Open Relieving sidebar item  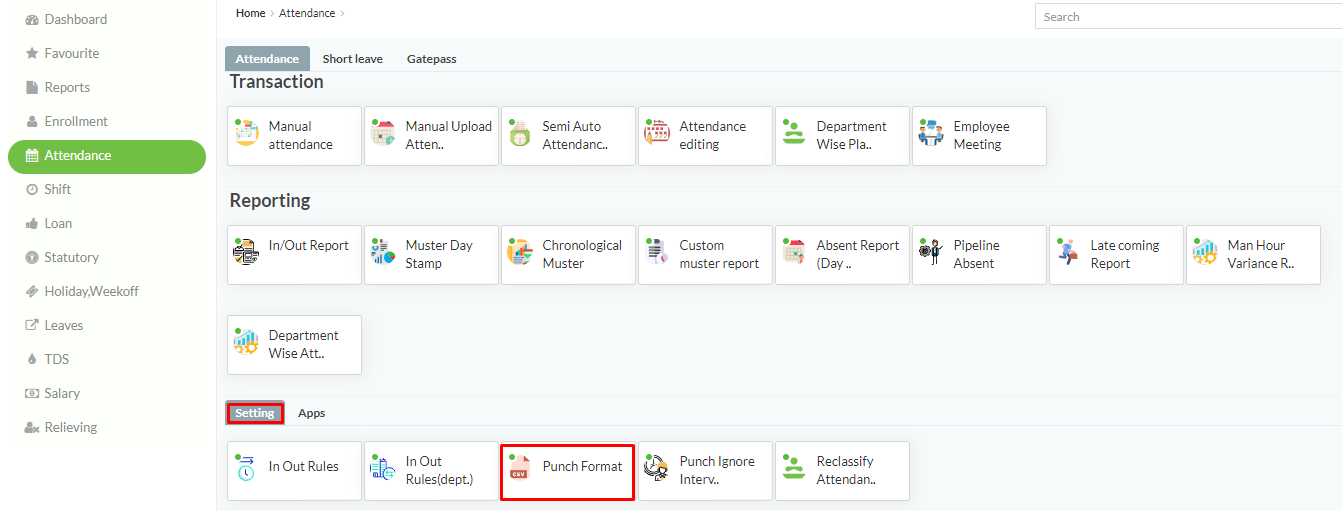107,427
